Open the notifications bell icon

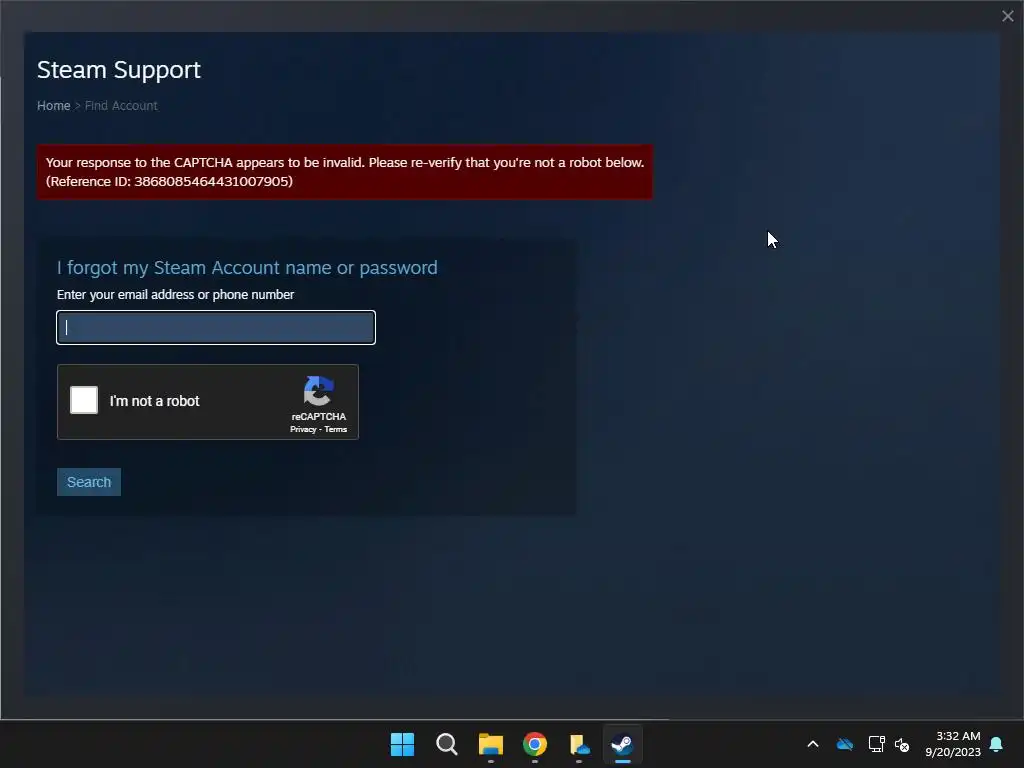click(x=997, y=744)
